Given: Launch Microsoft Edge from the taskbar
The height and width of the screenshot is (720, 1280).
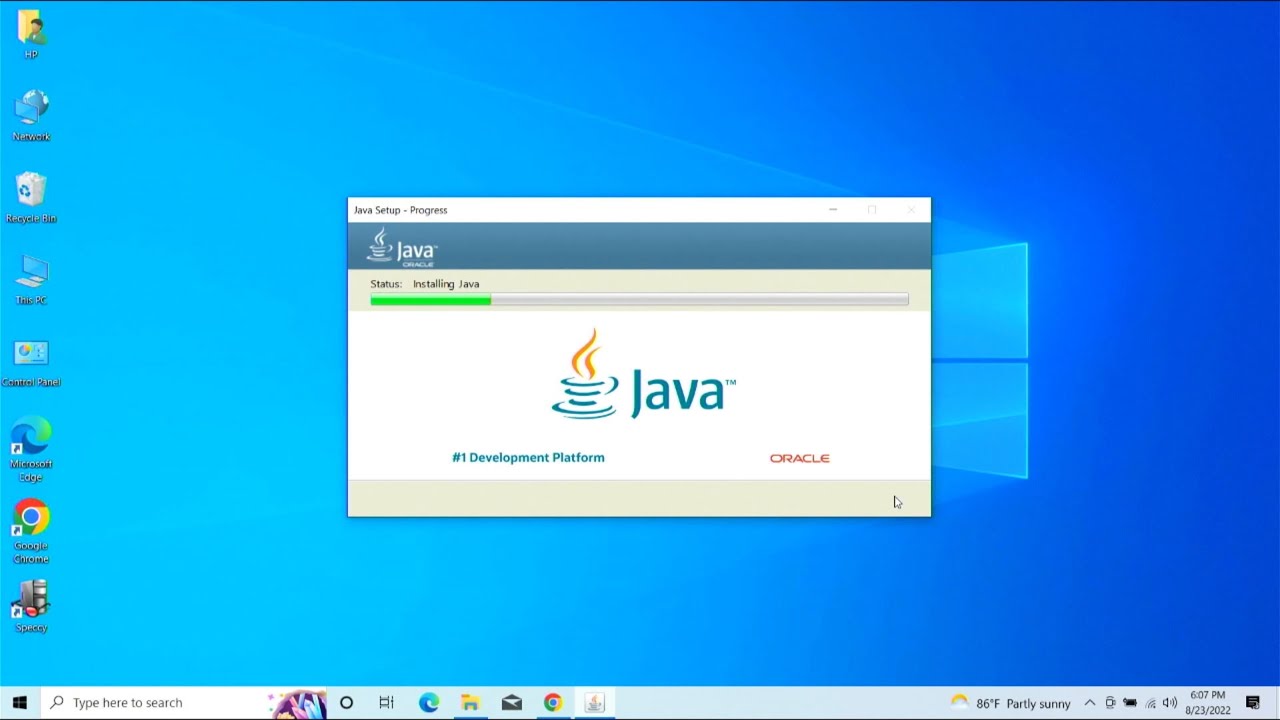Looking at the screenshot, I should pyautogui.click(x=429, y=703).
